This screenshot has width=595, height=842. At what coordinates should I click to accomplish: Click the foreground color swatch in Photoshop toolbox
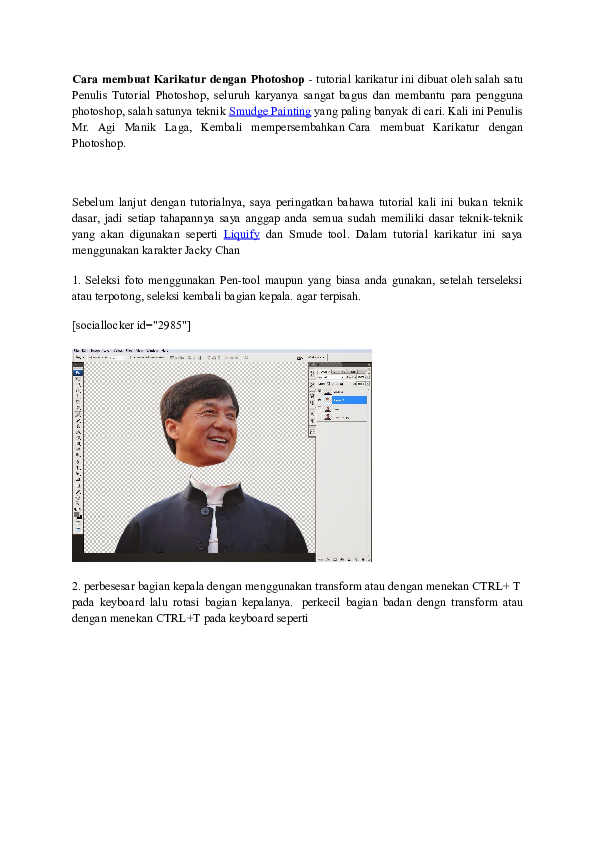(77, 514)
